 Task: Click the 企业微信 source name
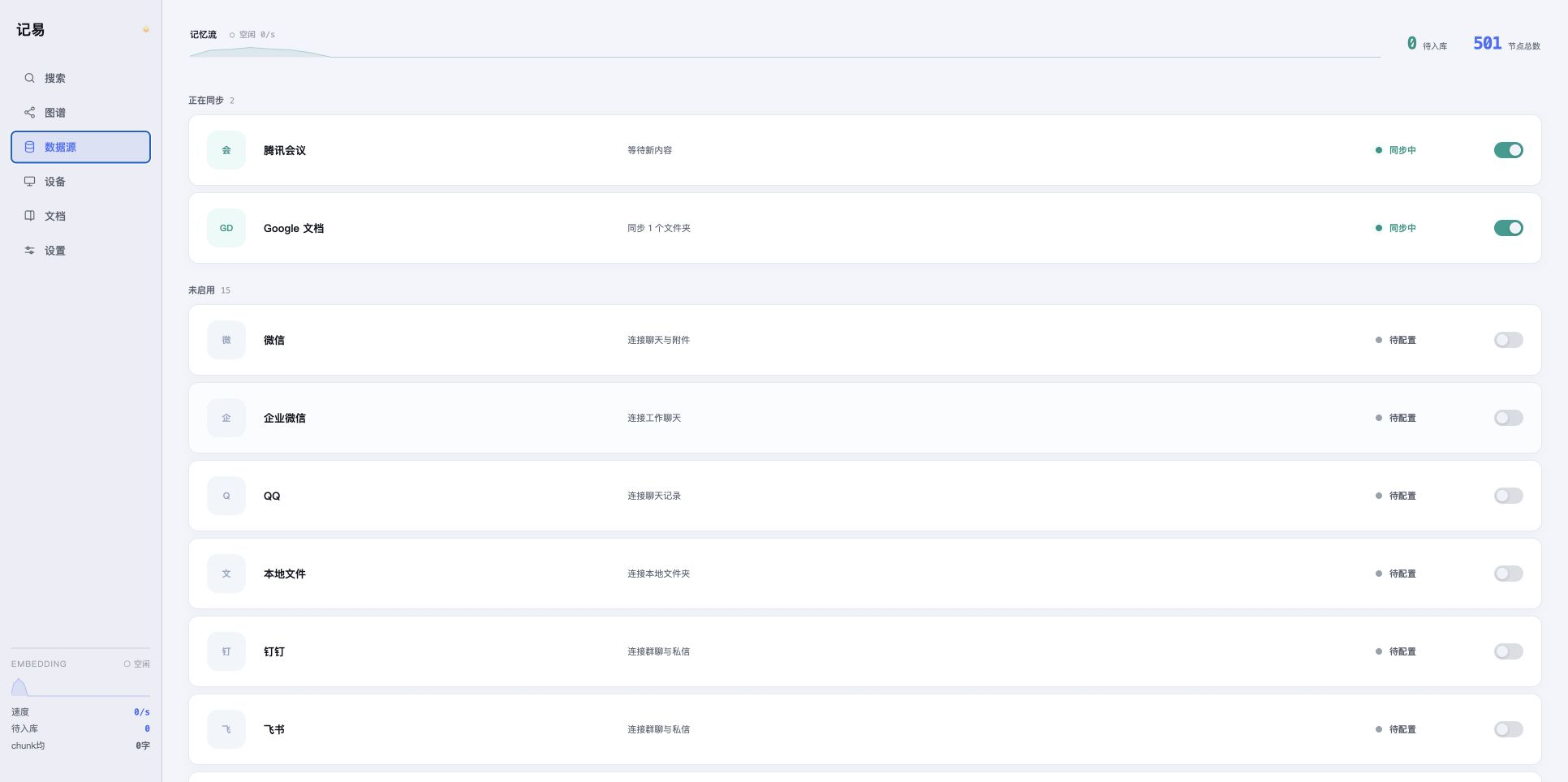click(285, 418)
